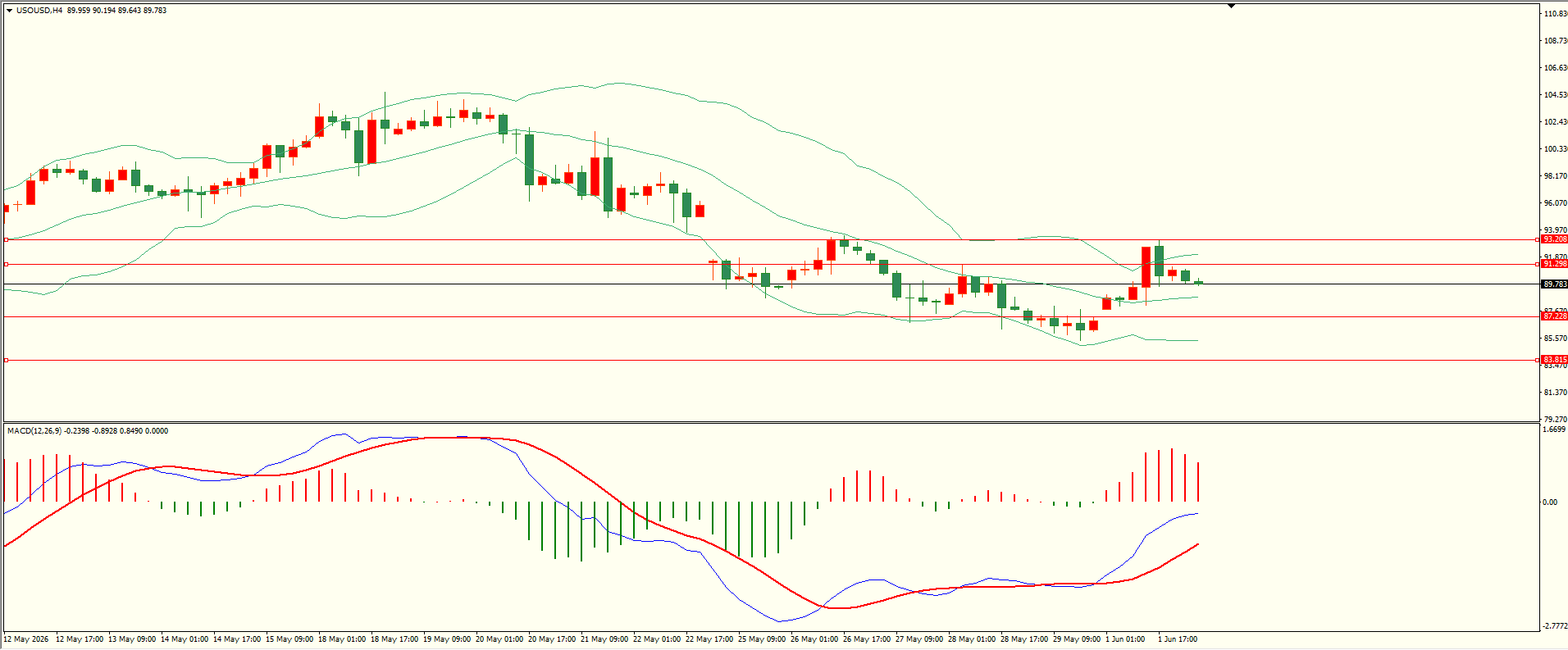1568x650 pixels.
Task: Click the 28 May 17:00 time label
Action: point(1024,639)
